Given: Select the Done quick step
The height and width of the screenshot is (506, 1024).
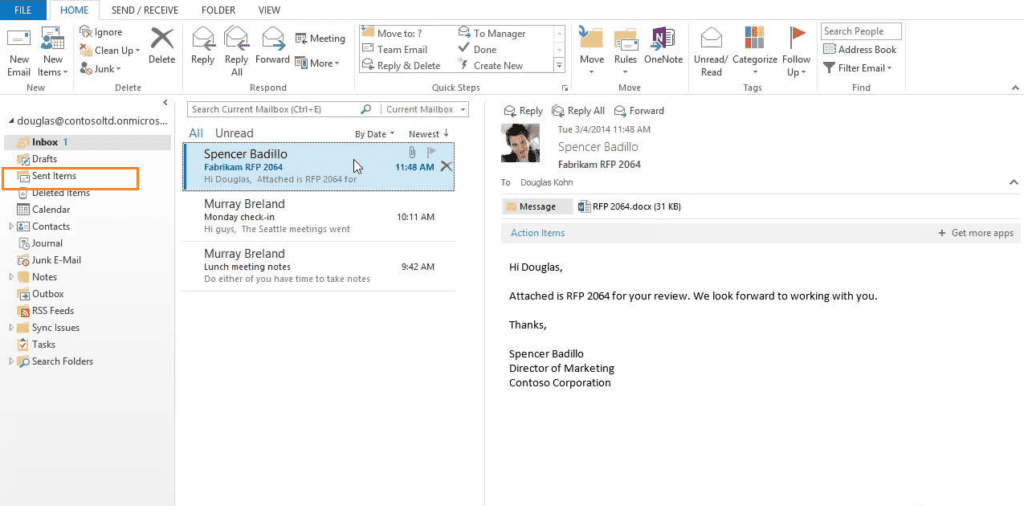Looking at the screenshot, I should [x=477, y=49].
